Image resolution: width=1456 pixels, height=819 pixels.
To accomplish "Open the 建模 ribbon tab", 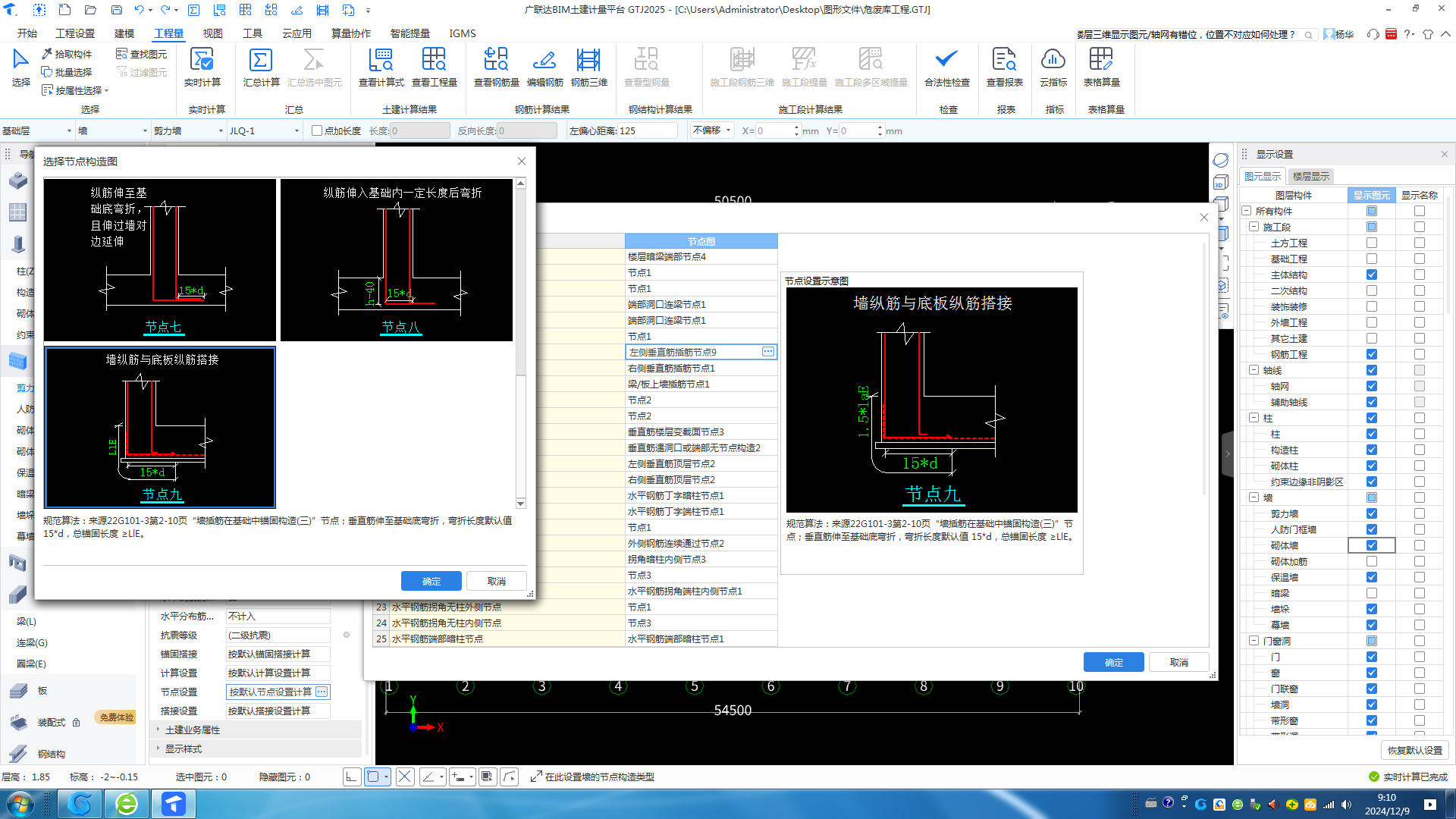I will 124,33.
